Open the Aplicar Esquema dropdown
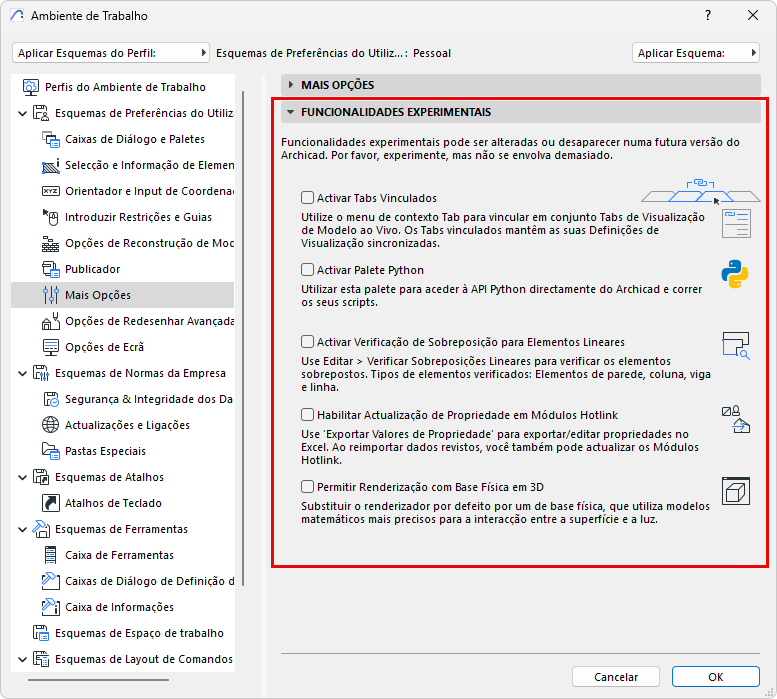 696,53
